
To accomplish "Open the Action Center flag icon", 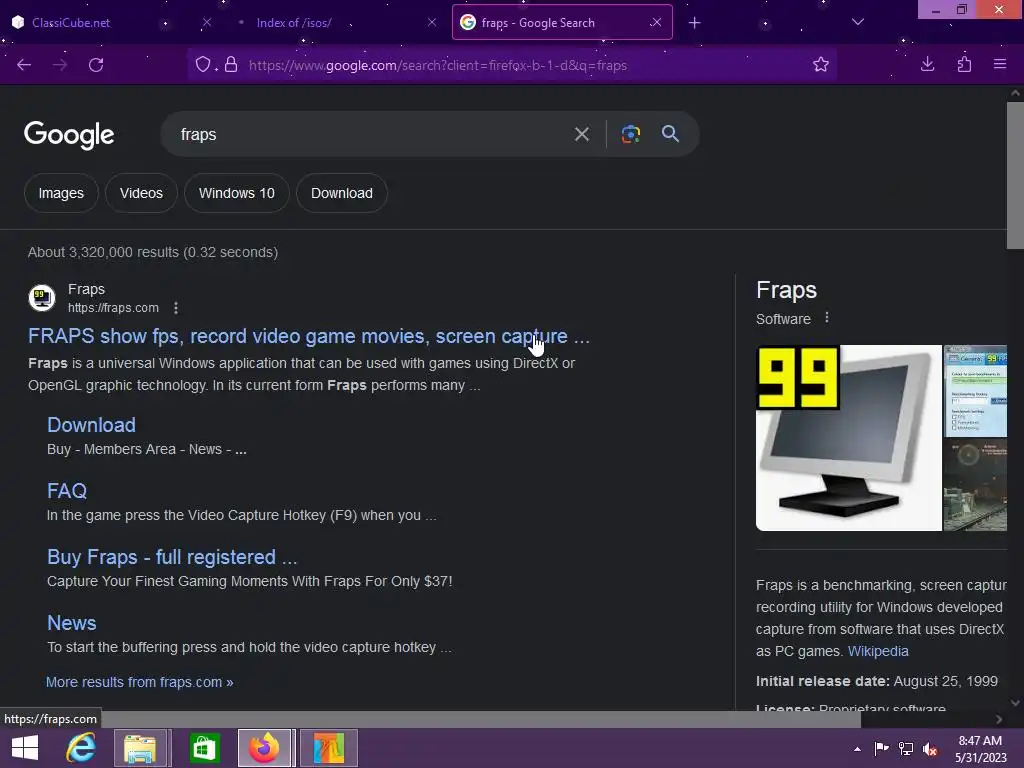I will coord(881,748).
